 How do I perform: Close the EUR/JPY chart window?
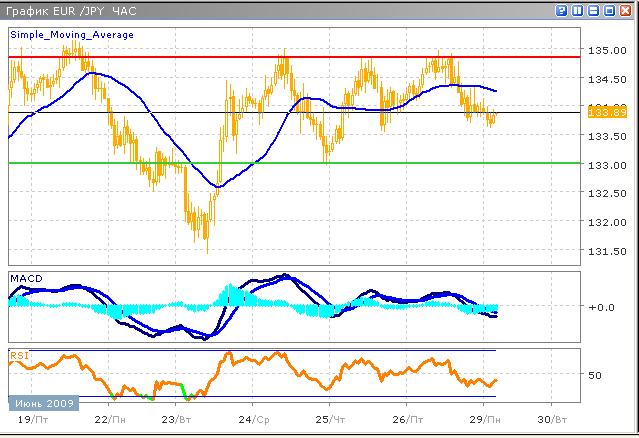(x=625, y=10)
